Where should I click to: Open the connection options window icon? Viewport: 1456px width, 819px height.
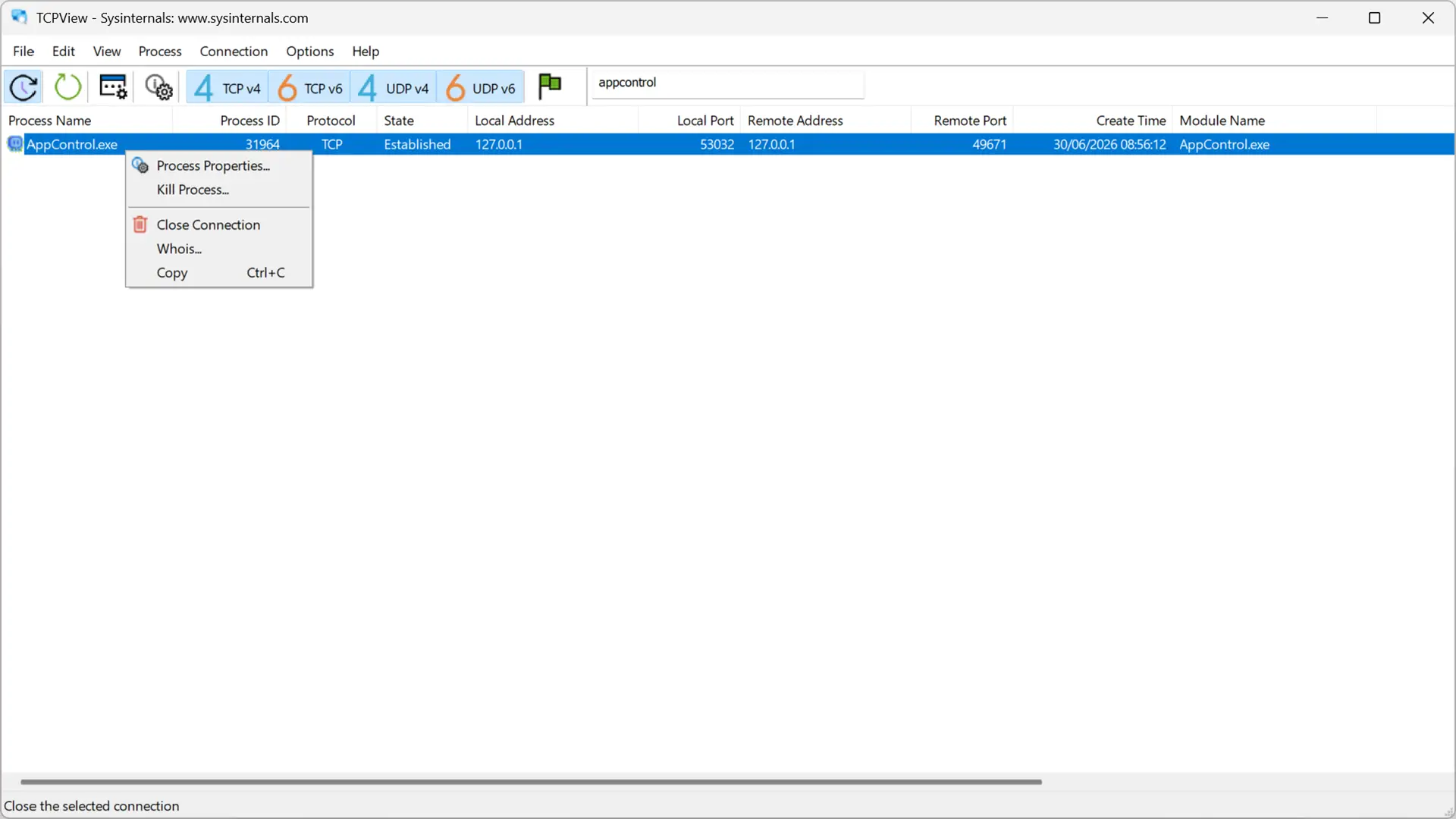[x=113, y=87]
